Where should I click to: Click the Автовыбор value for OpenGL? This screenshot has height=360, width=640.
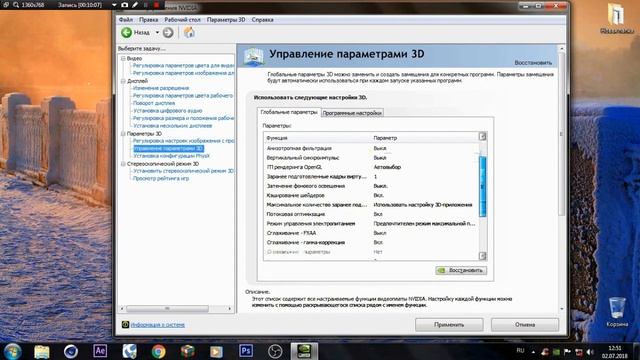click(x=387, y=167)
